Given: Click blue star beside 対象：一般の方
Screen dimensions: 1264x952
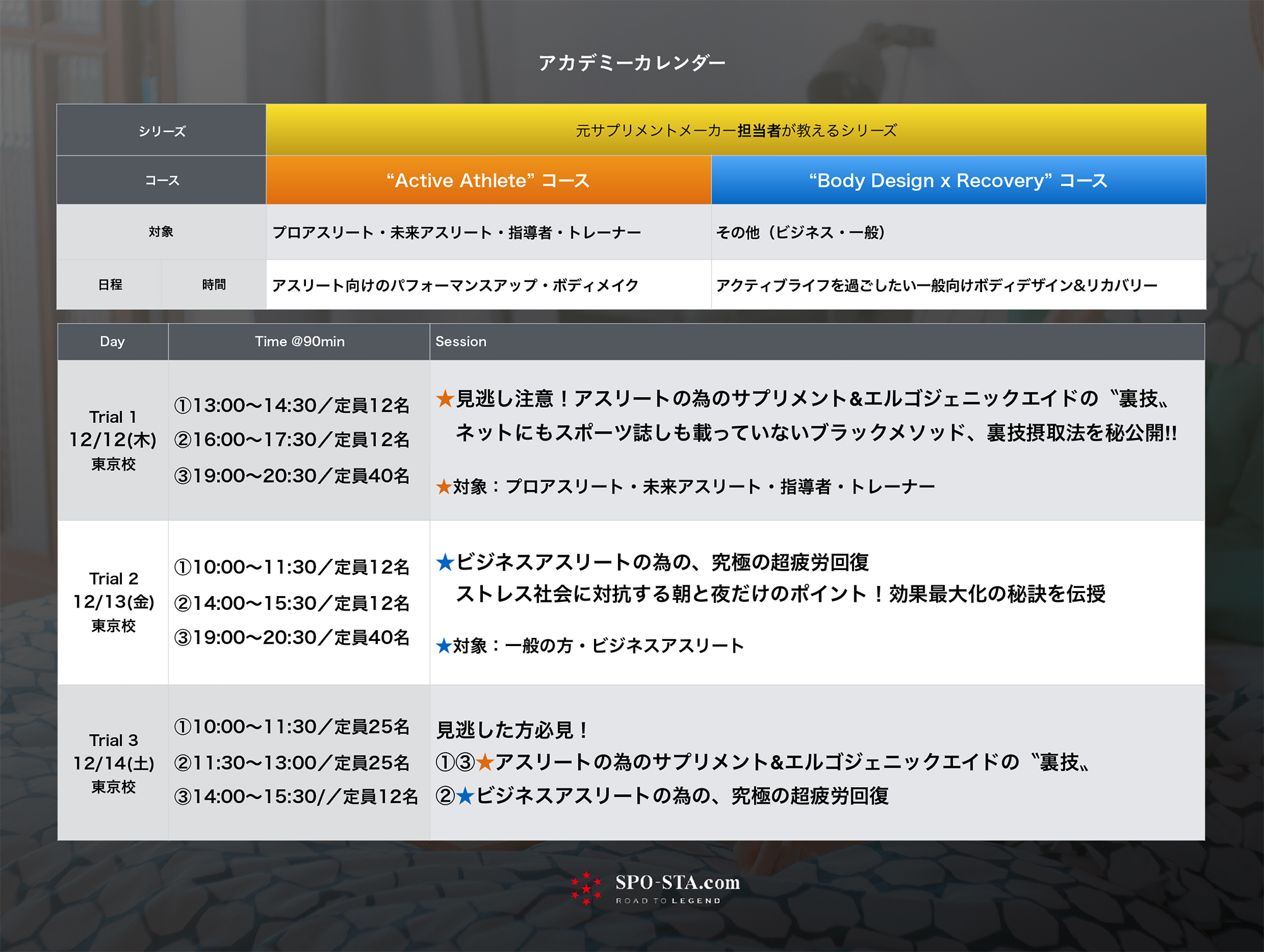Looking at the screenshot, I should click(x=444, y=646).
